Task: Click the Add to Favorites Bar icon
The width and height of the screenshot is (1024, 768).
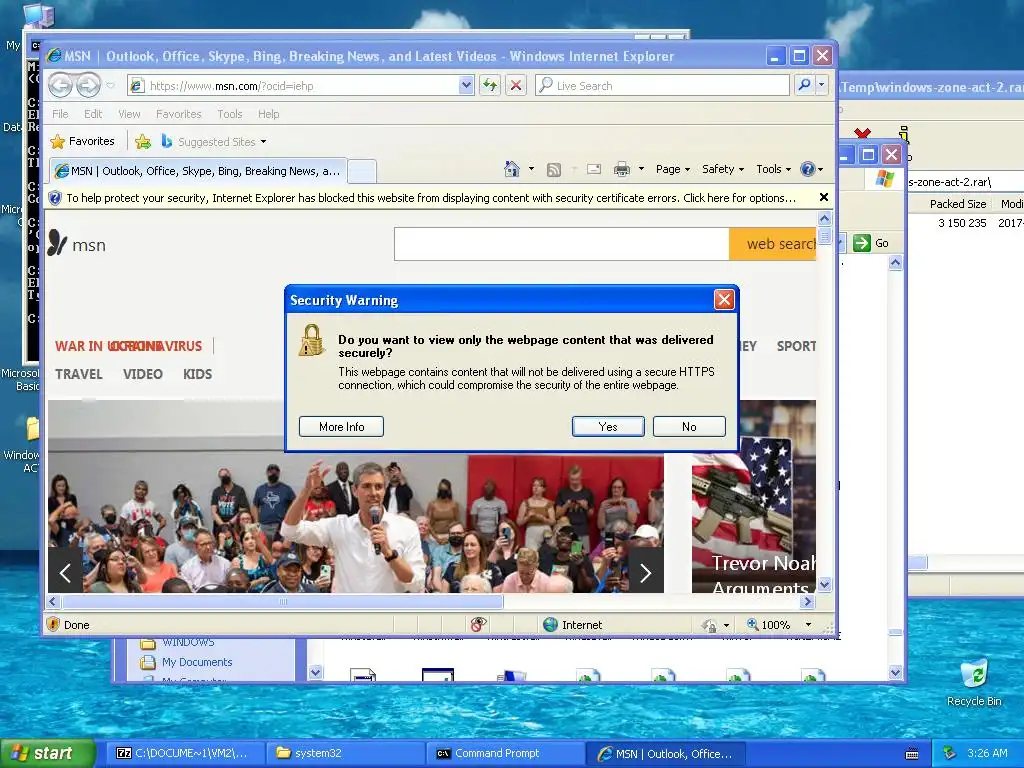Action: point(143,141)
